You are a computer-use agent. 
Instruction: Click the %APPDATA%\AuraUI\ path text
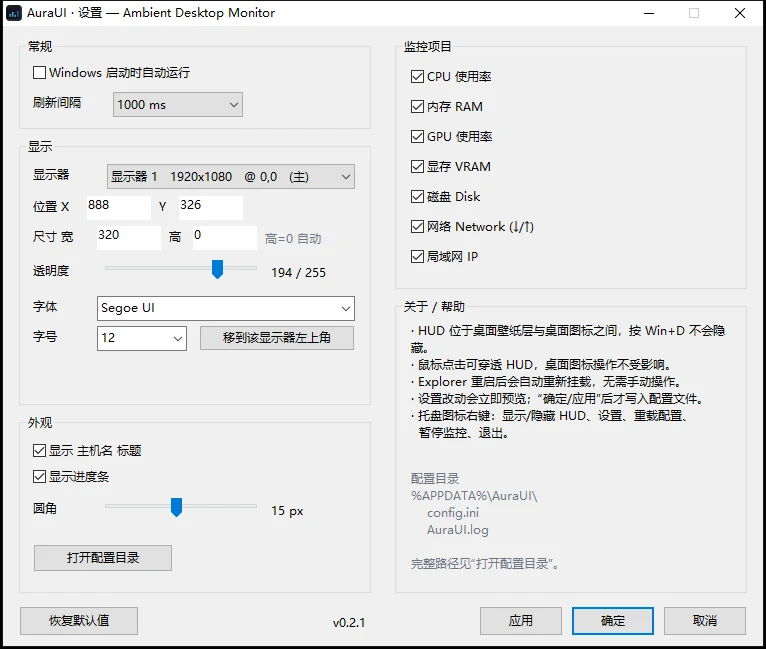coord(474,496)
